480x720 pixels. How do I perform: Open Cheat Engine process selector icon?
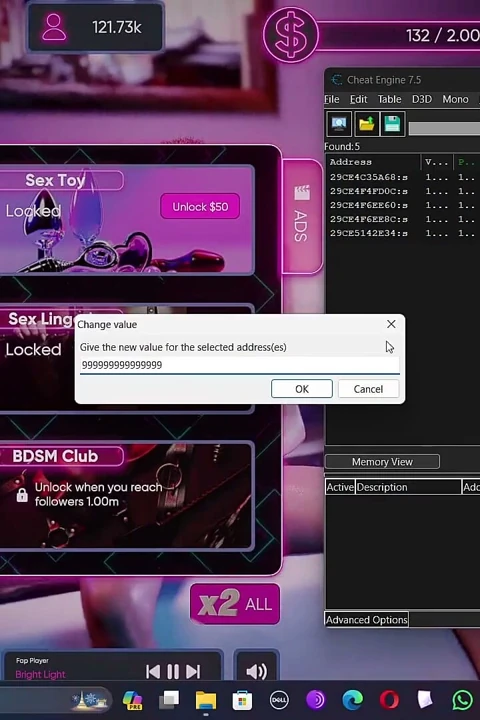[339, 124]
